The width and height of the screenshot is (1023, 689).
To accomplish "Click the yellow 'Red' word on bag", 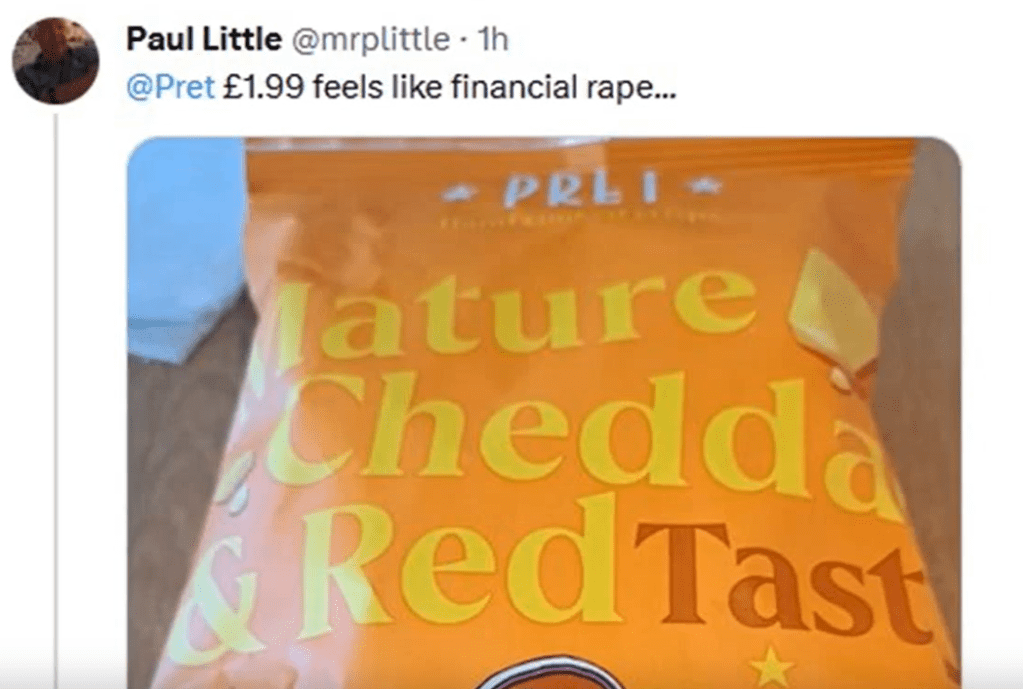I will coord(461,562).
